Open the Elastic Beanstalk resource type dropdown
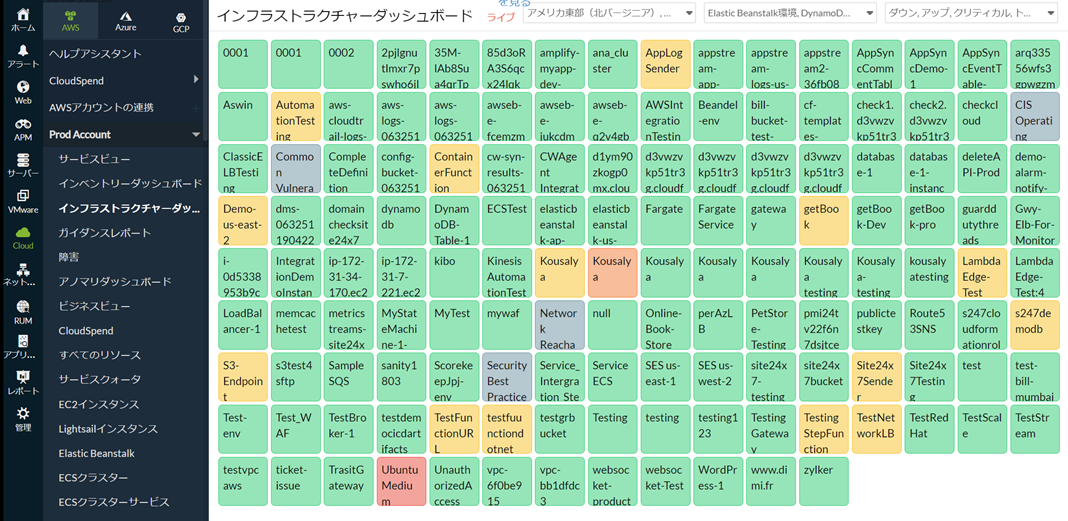The width and height of the screenshot is (1068, 521). (789, 13)
